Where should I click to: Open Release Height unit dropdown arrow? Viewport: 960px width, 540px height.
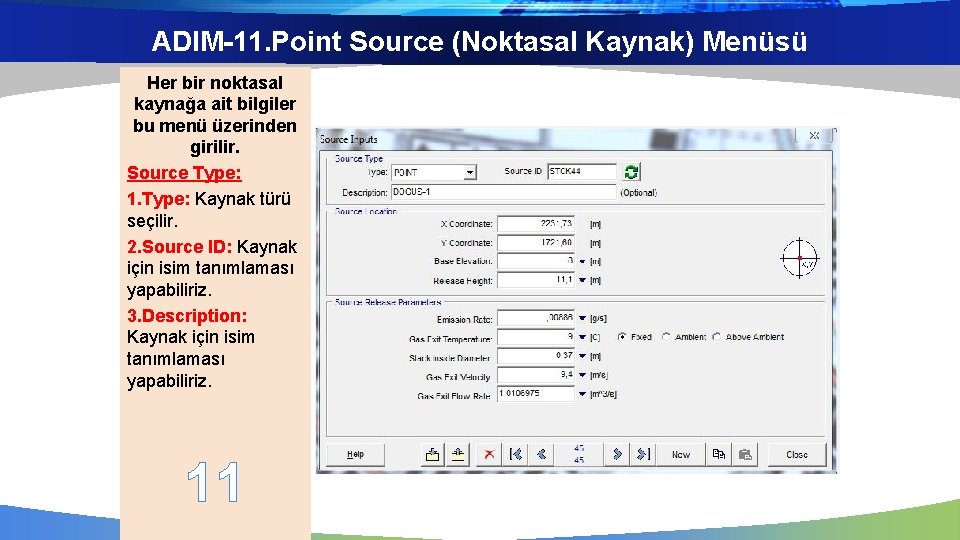tap(582, 280)
